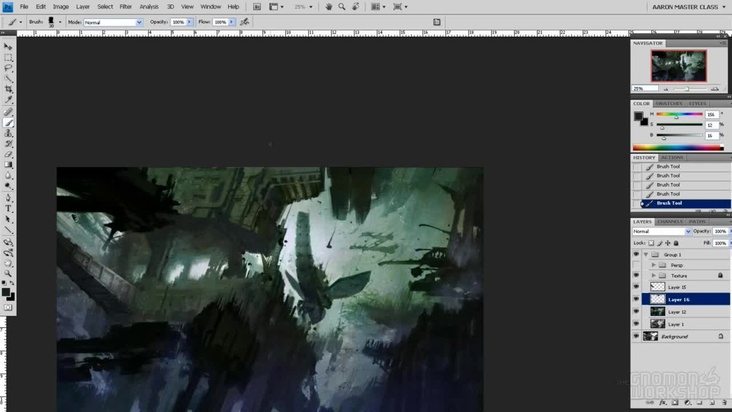The image size is (732, 412).
Task: Adjust the Navigator zoom slider
Action: (687, 89)
